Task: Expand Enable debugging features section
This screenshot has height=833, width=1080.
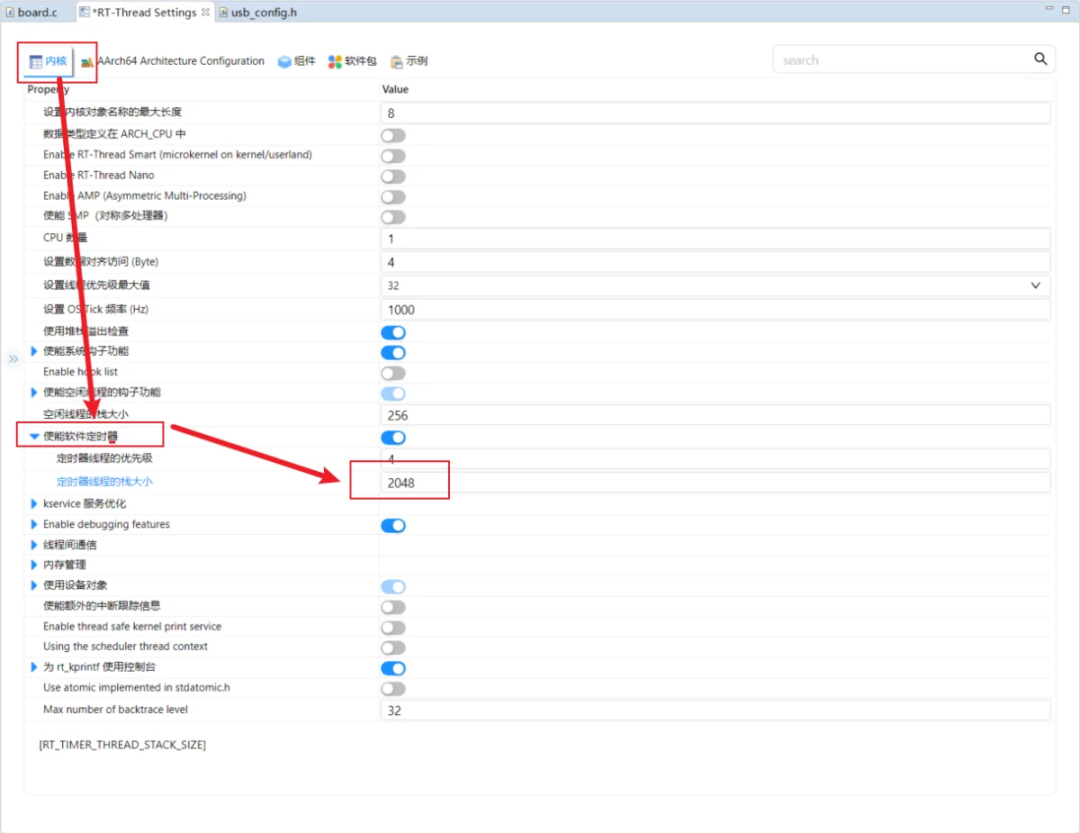Action: (x=34, y=524)
